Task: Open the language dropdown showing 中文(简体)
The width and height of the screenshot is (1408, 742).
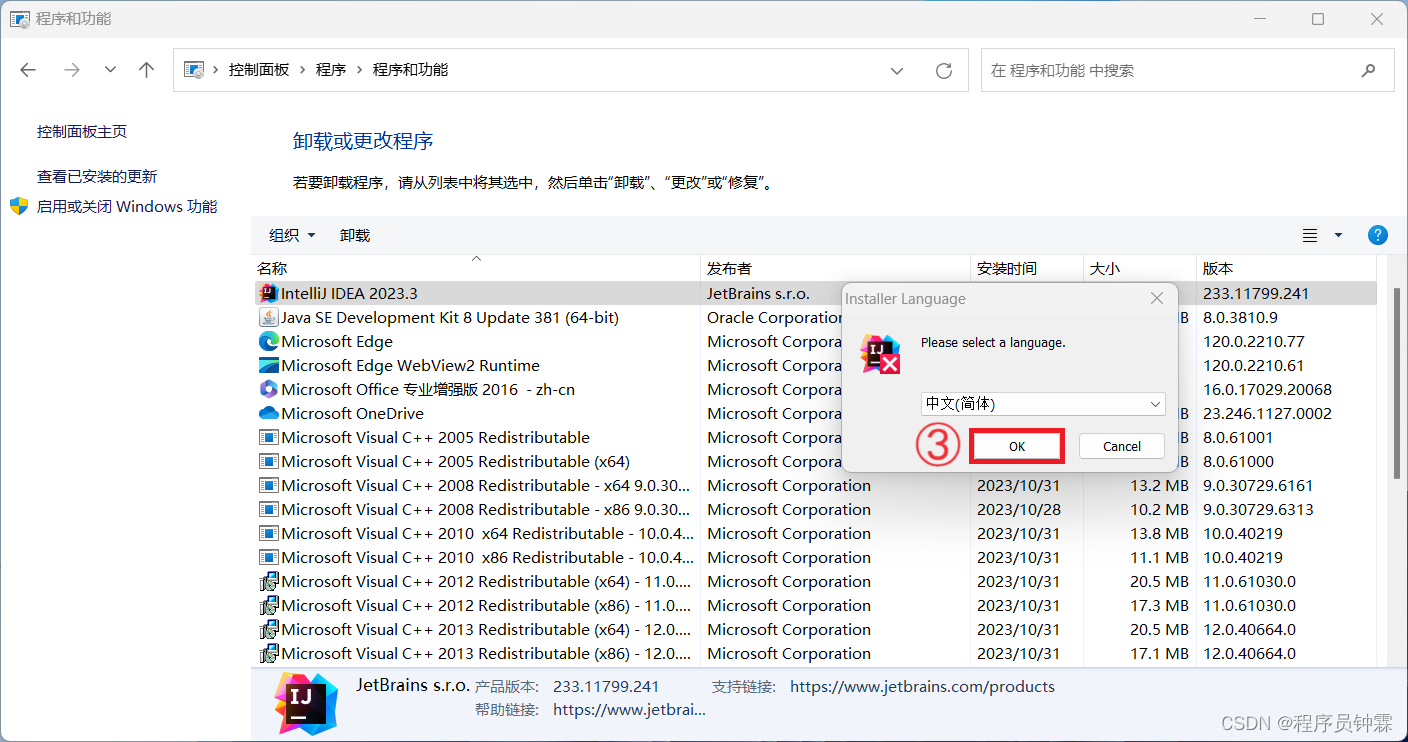Action: pos(1043,404)
